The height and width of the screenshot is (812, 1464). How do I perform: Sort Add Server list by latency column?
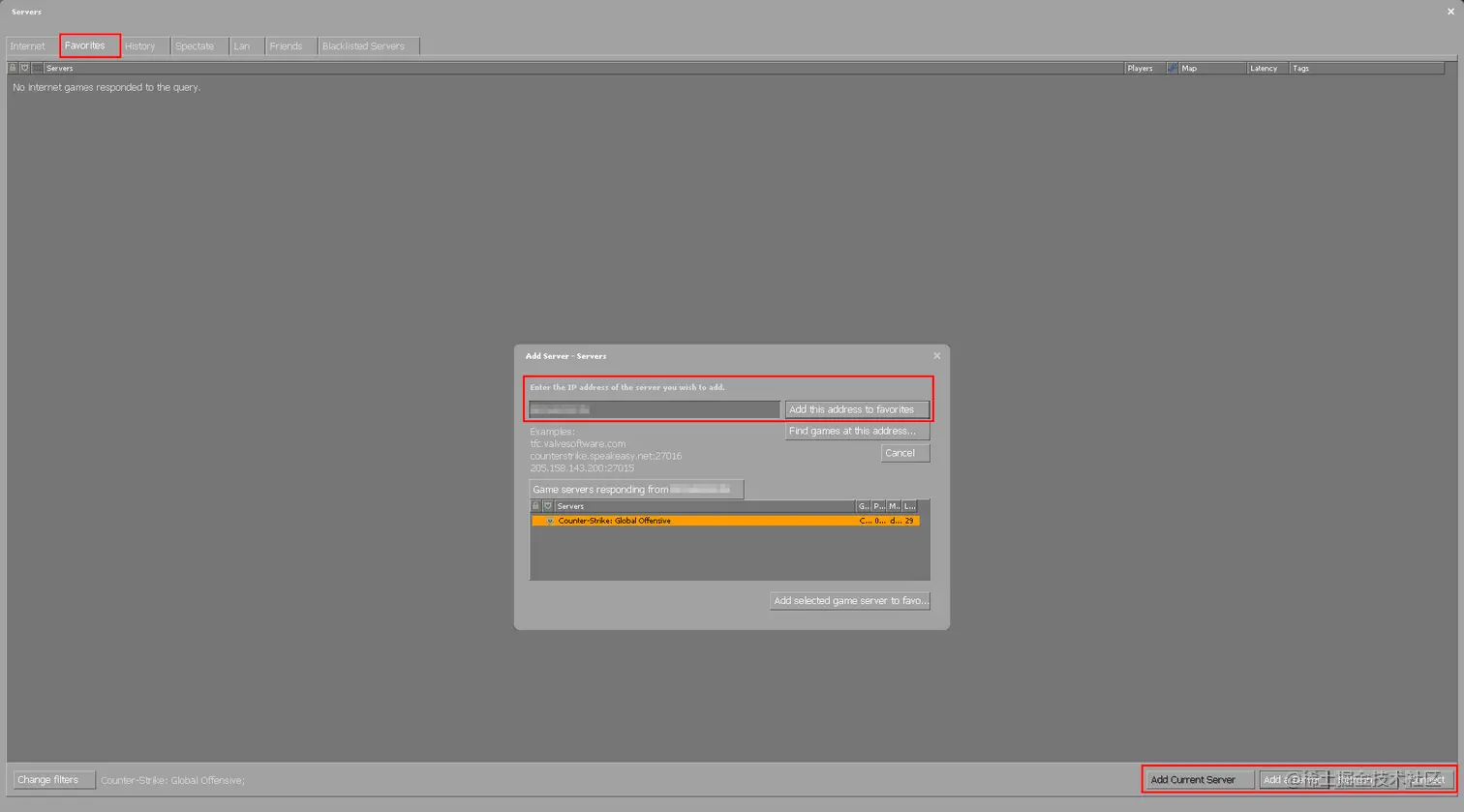pos(909,506)
